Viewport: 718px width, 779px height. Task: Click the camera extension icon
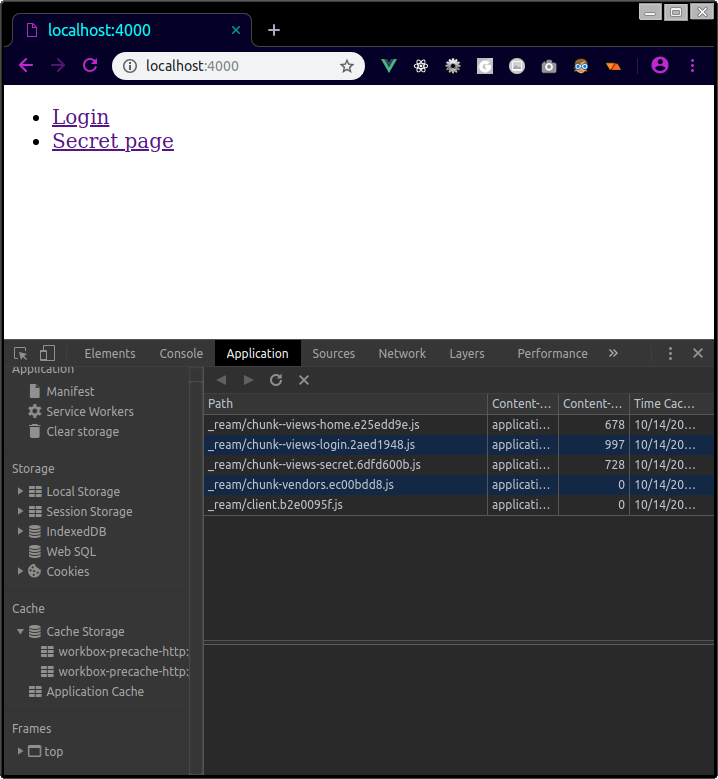point(549,66)
